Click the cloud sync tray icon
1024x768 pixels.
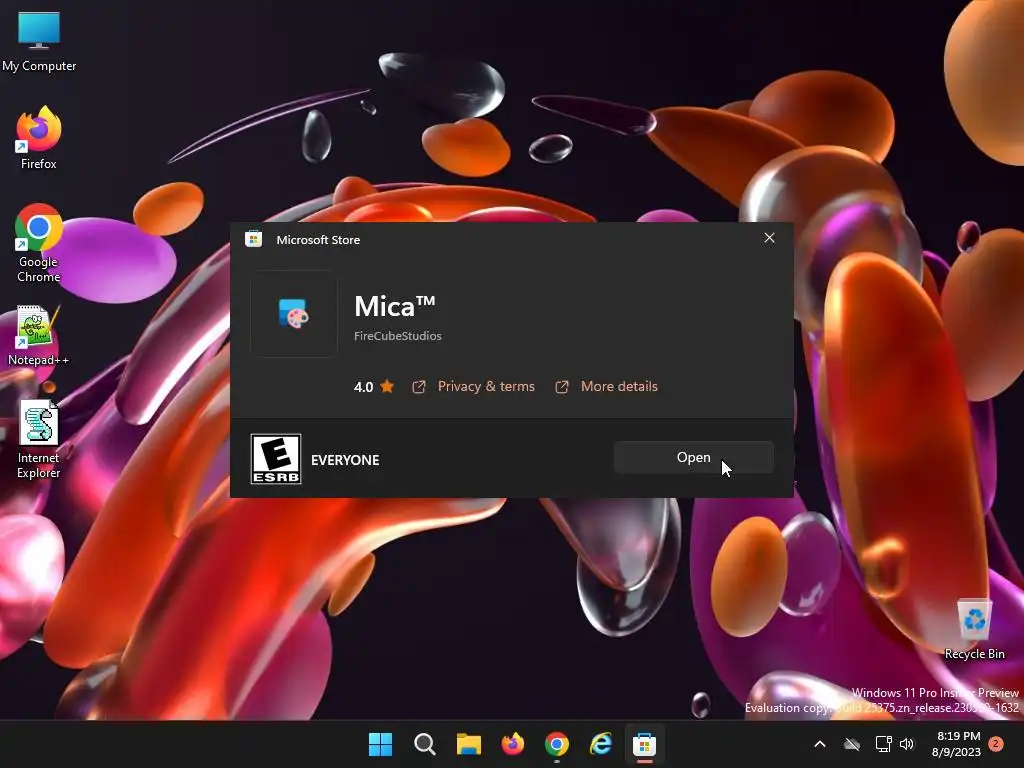pyautogui.click(x=852, y=744)
